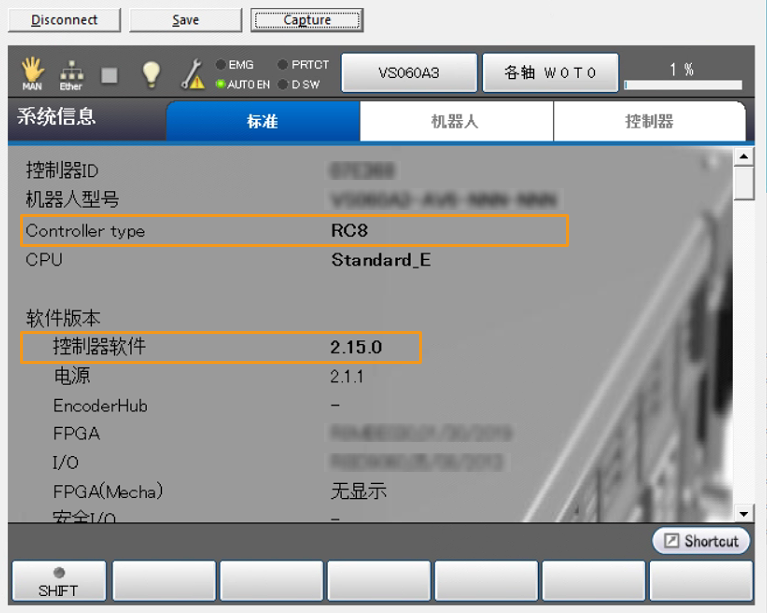Click the scrollbar down arrow
The height and width of the screenshot is (613, 767).
pos(744,514)
